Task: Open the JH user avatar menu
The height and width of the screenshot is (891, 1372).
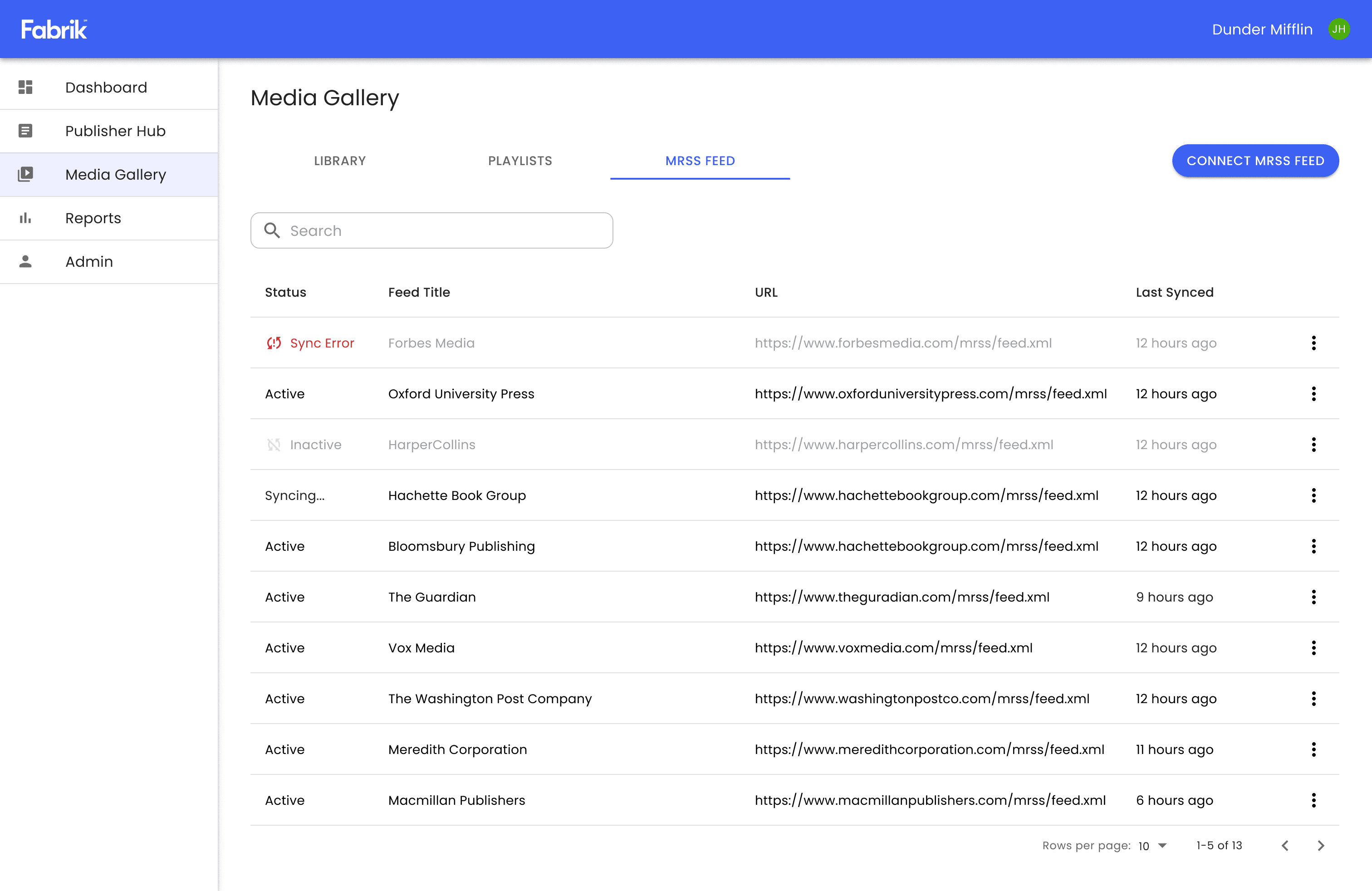Action: pos(1338,29)
